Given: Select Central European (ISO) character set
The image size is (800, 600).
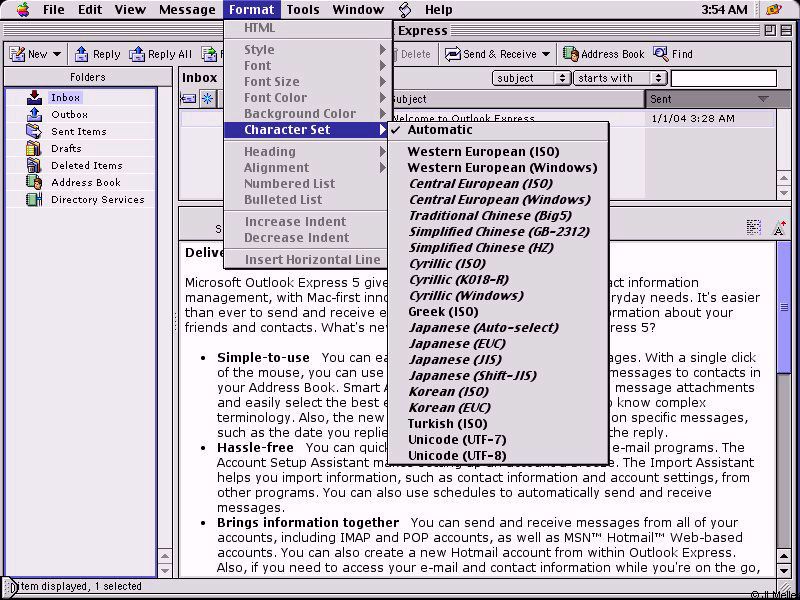Looking at the screenshot, I should tap(498, 183).
